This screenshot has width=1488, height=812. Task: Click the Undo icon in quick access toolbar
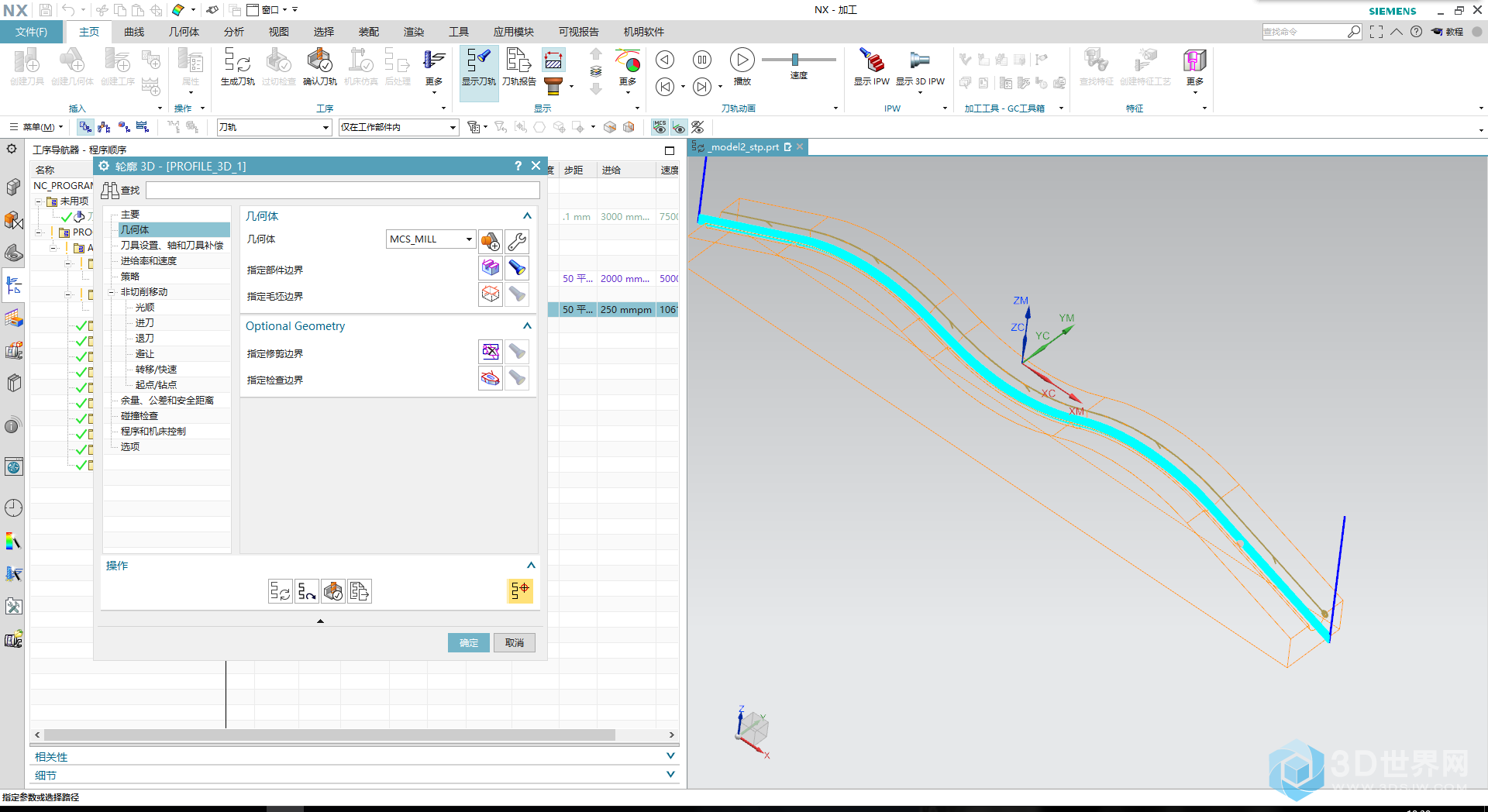tap(68, 10)
